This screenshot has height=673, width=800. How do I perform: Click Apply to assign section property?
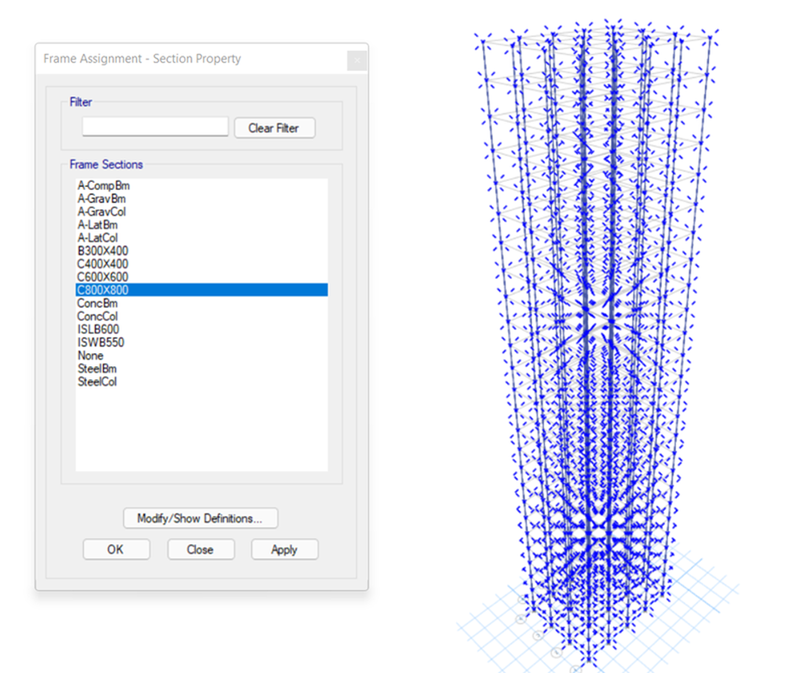(x=285, y=550)
